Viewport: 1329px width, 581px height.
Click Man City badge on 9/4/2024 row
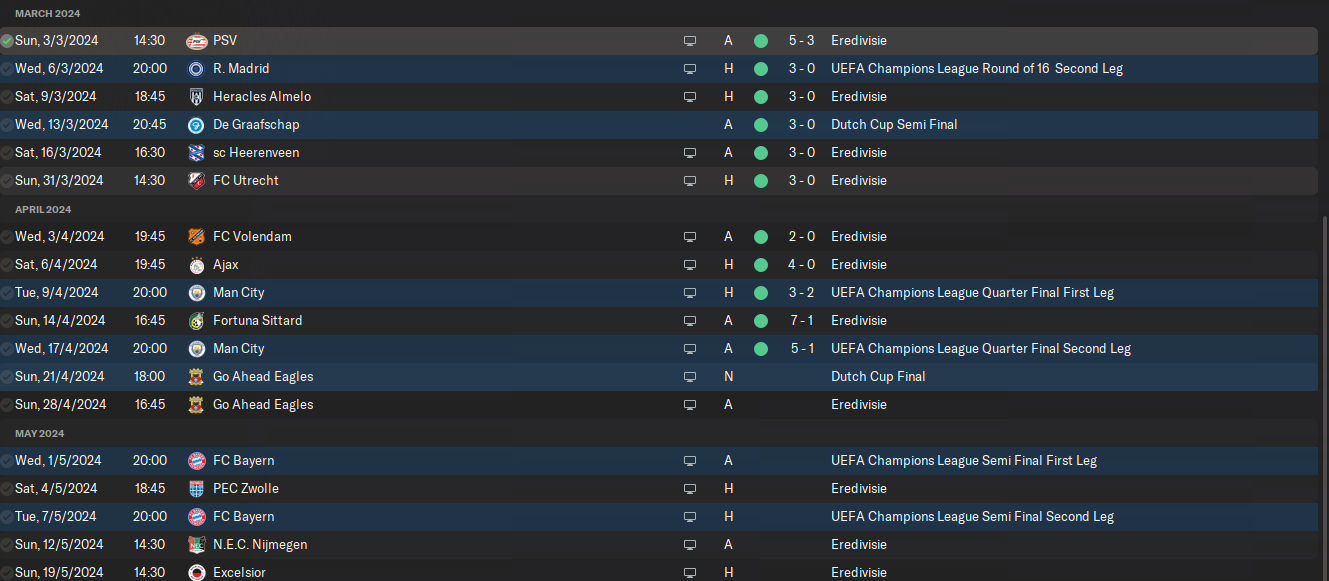click(x=196, y=293)
